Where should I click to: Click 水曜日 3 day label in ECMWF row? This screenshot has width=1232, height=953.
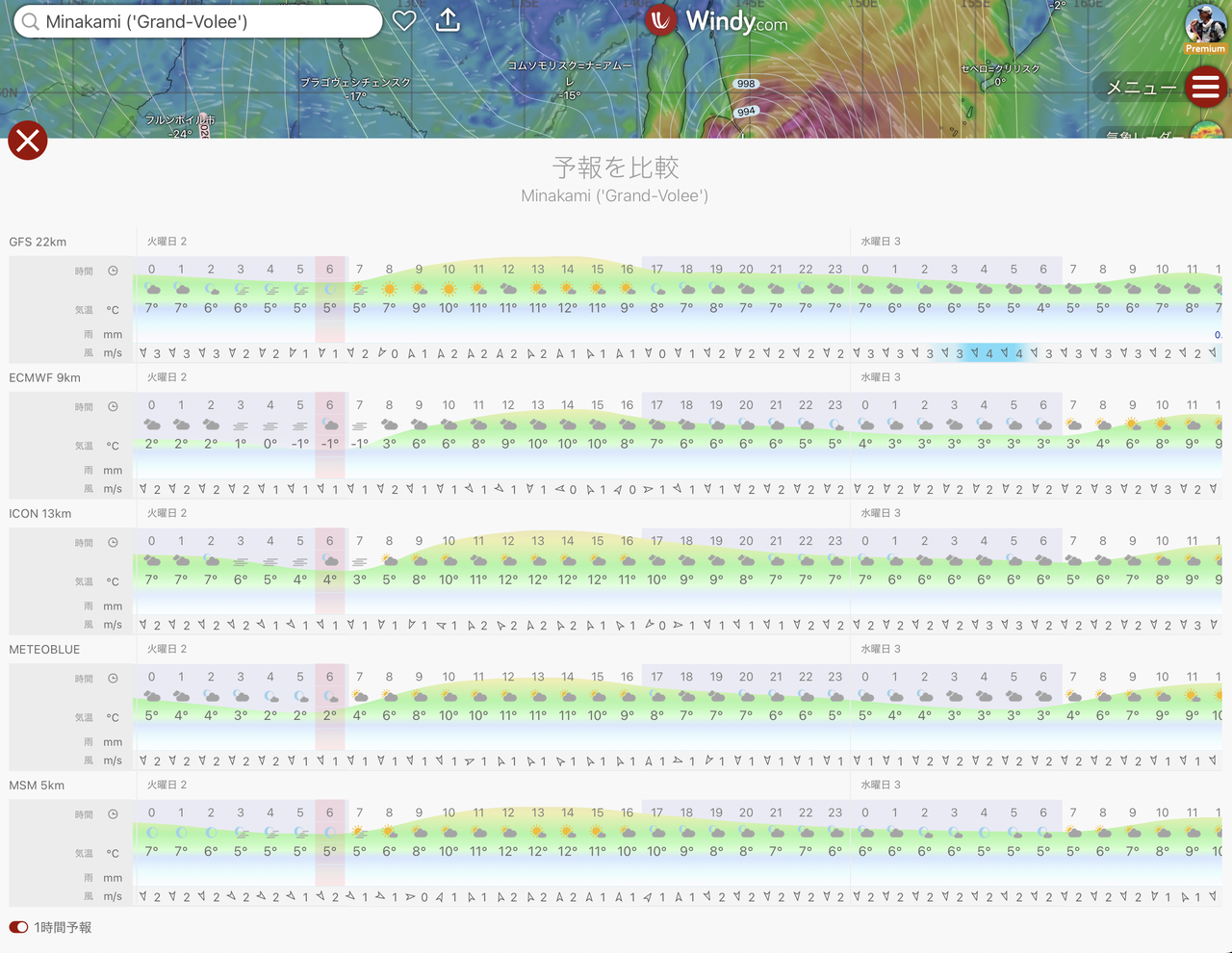click(881, 377)
